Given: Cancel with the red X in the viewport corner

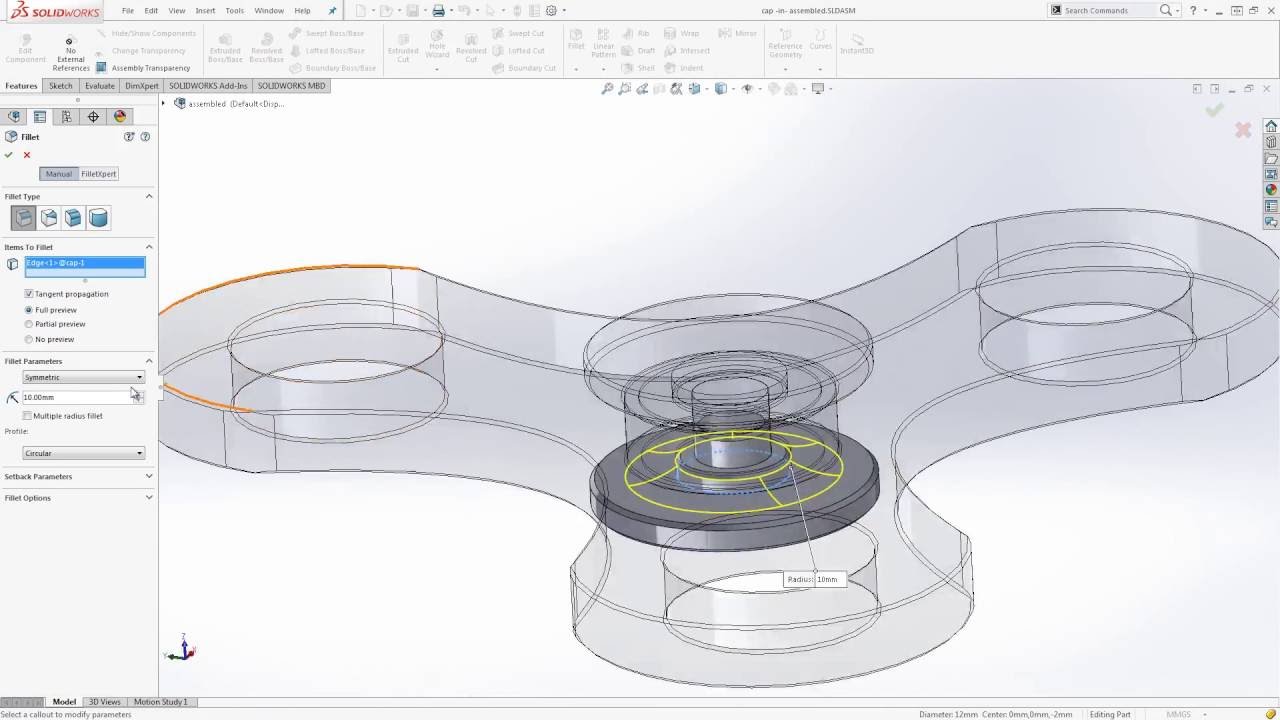Looking at the screenshot, I should [x=1243, y=130].
